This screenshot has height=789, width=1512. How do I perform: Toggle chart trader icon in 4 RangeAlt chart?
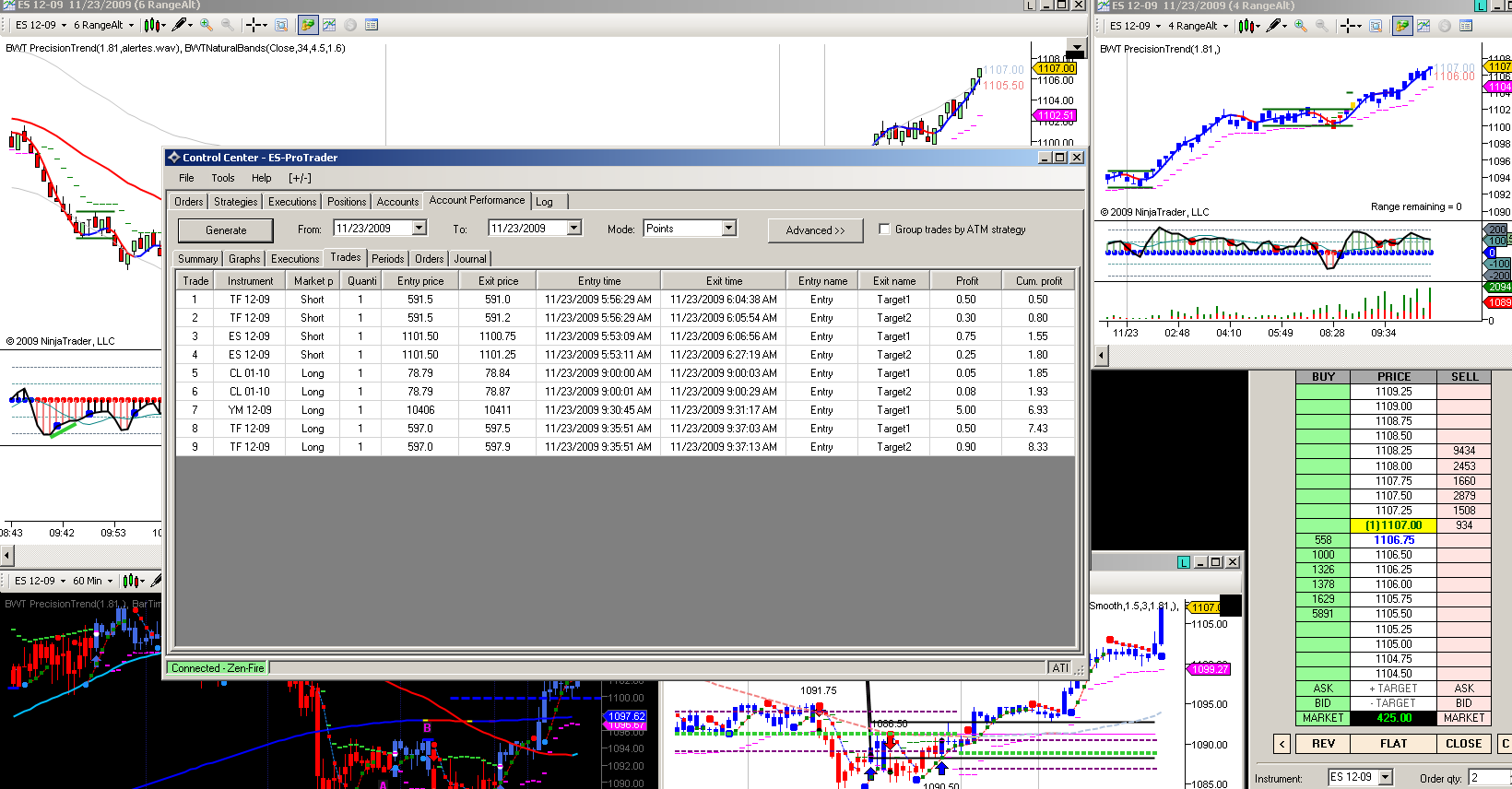[x=1401, y=26]
